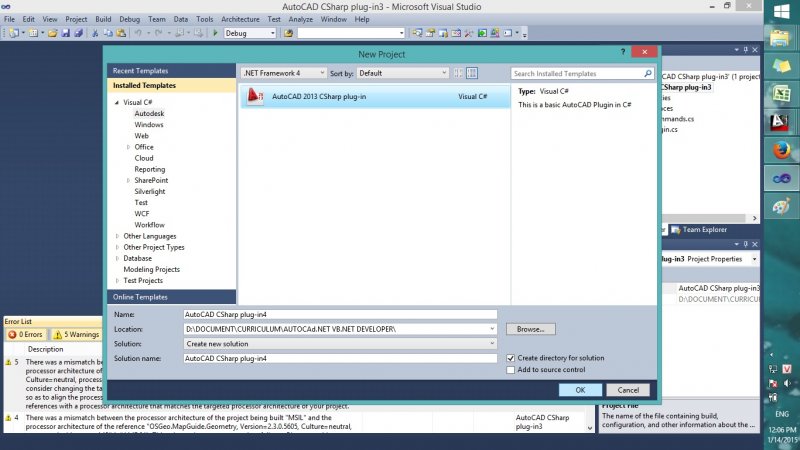Expand the Other Project Types node
This screenshot has width=800, height=450.
117,247
